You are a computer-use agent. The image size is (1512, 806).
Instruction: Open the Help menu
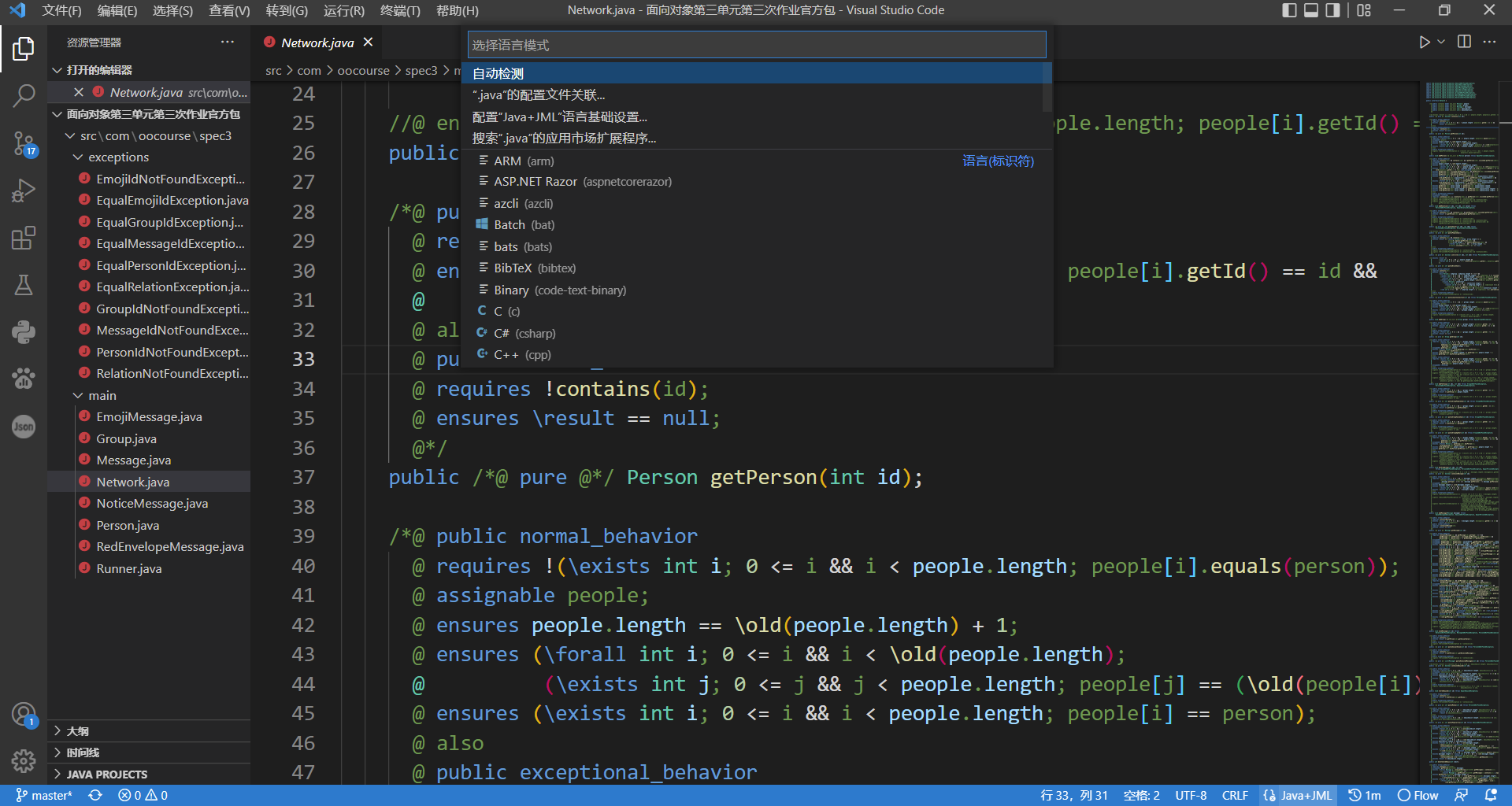tap(457, 10)
